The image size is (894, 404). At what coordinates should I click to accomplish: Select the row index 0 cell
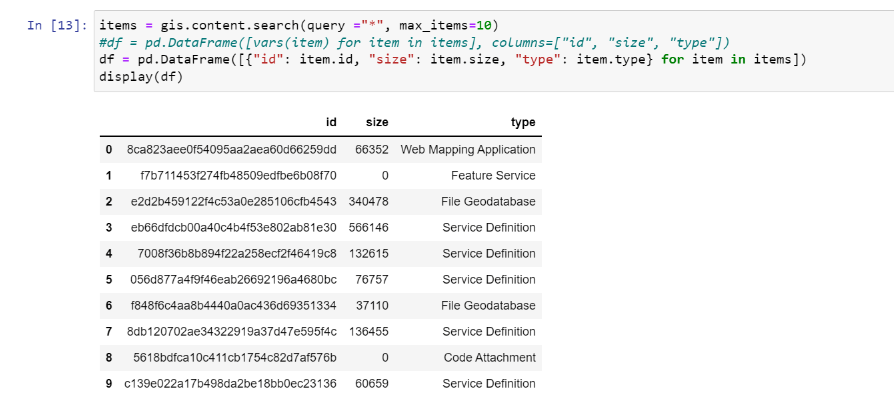coord(108,149)
